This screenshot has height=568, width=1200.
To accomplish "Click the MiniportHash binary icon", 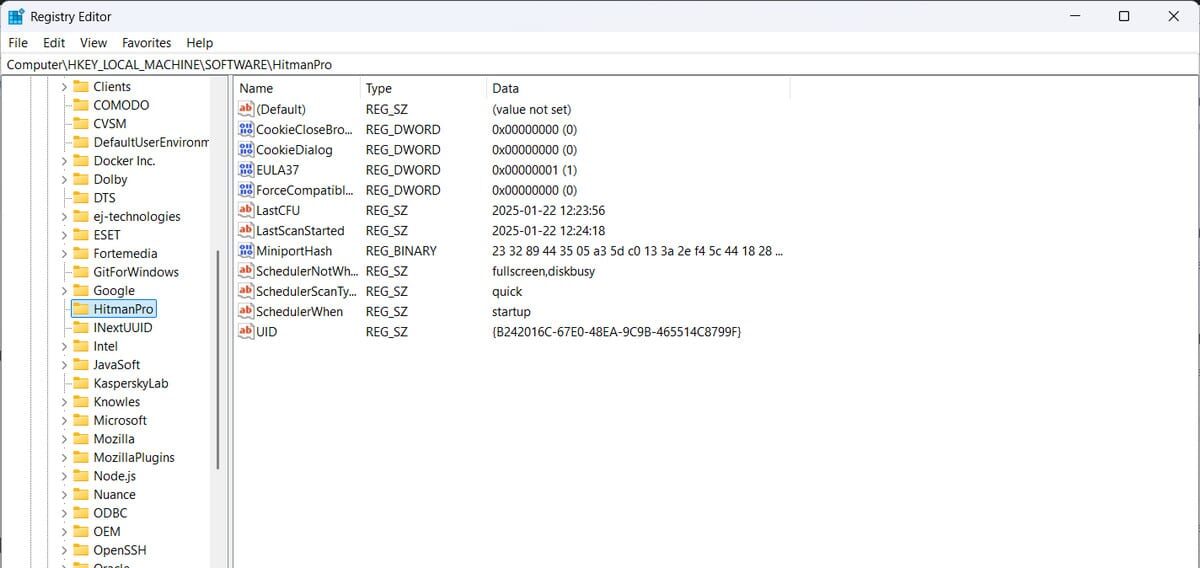I will click(247, 251).
